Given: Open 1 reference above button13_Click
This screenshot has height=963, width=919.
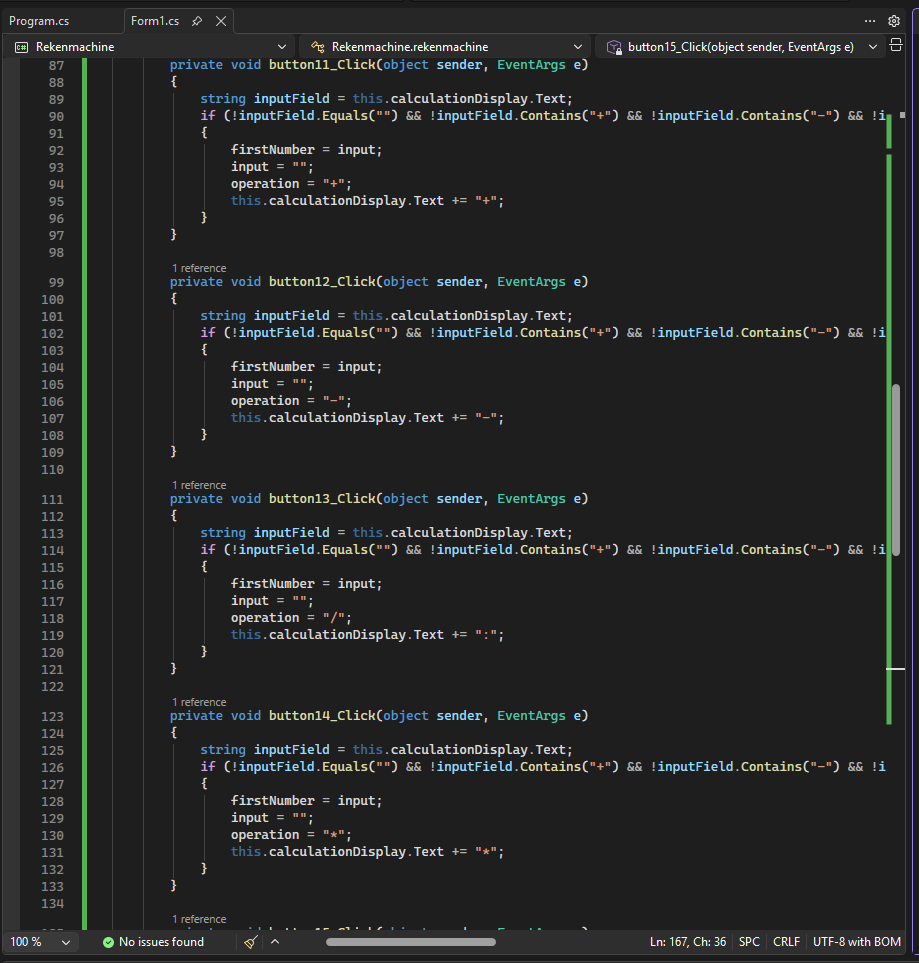Looking at the screenshot, I should [199, 485].
